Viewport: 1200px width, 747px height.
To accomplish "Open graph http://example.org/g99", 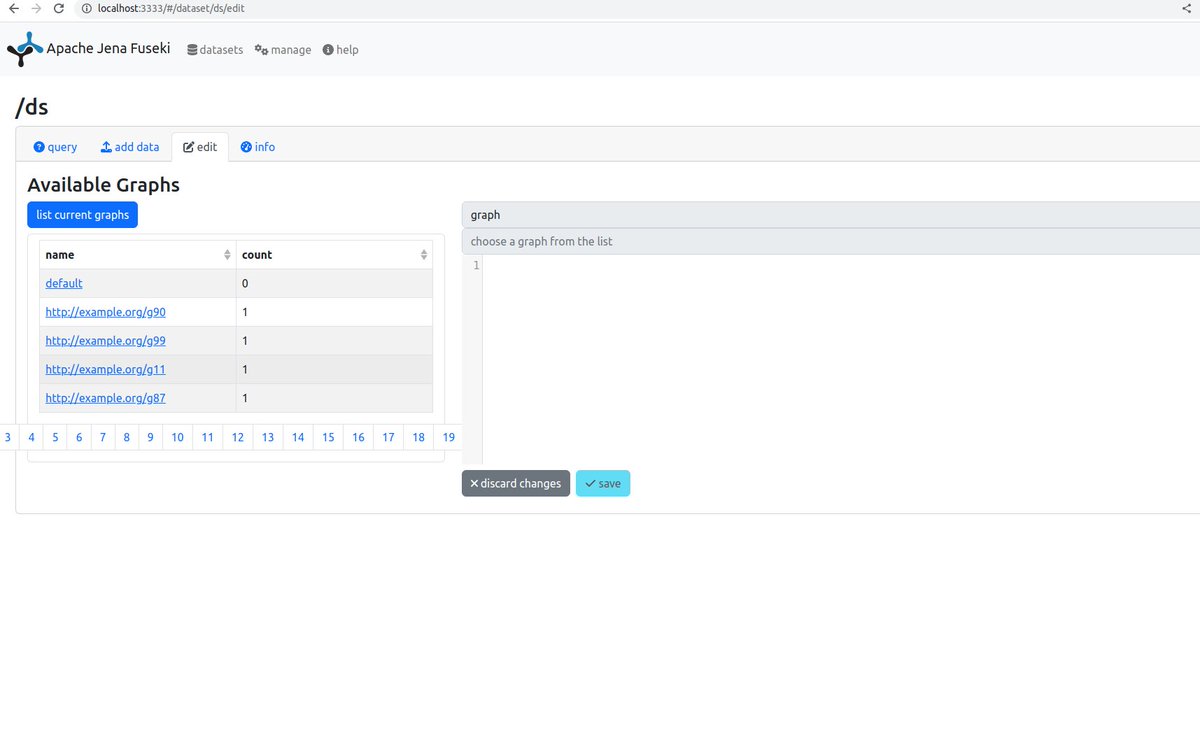I will click(106, 341).
